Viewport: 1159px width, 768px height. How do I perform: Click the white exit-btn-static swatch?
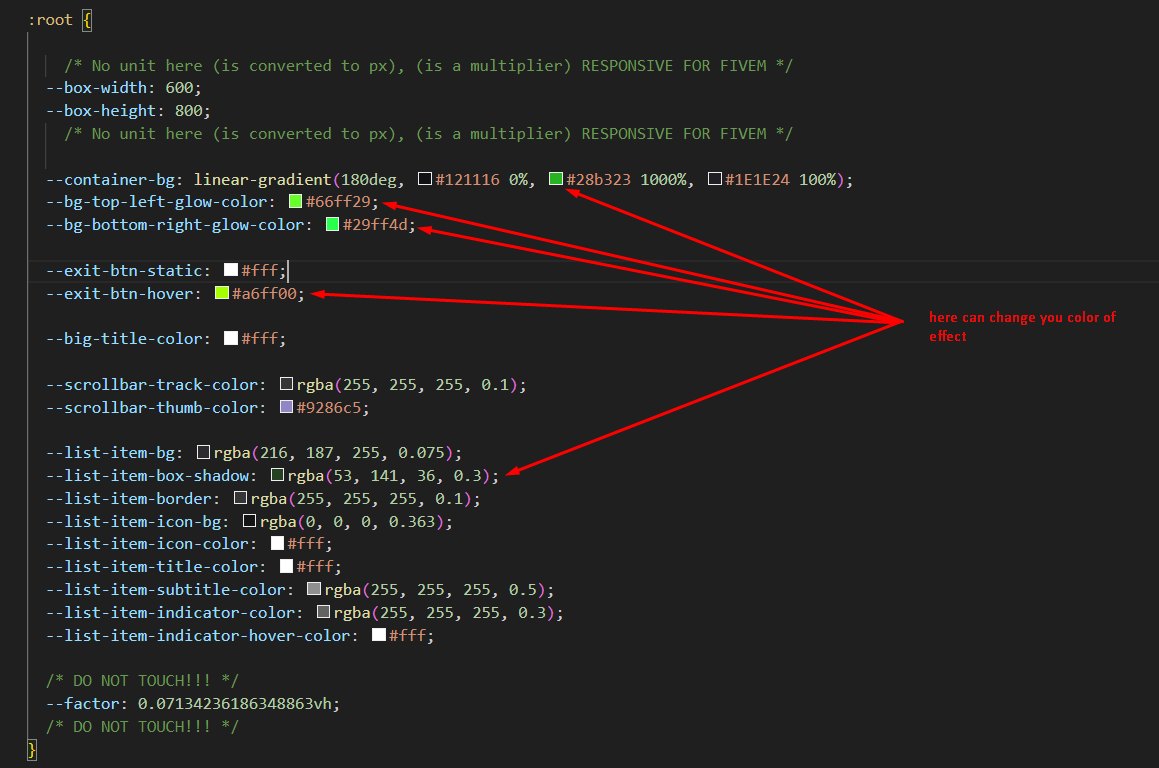(231, 271)
